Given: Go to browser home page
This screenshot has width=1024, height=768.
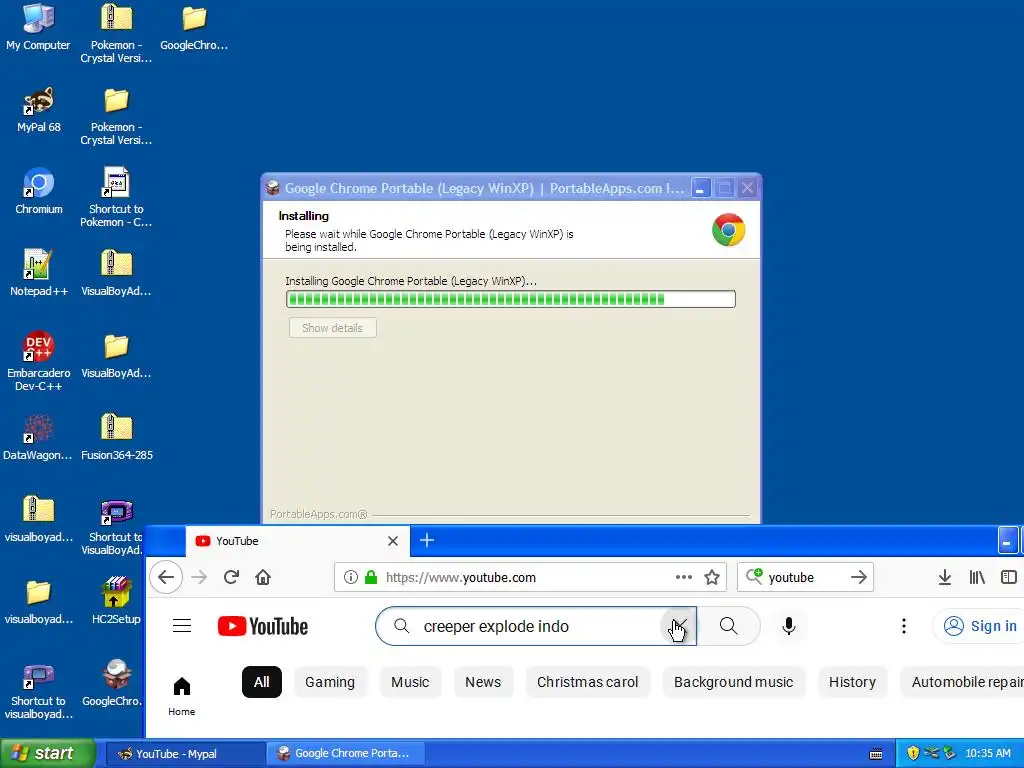Looking at the screenshot, I should (x=263, y=577).
